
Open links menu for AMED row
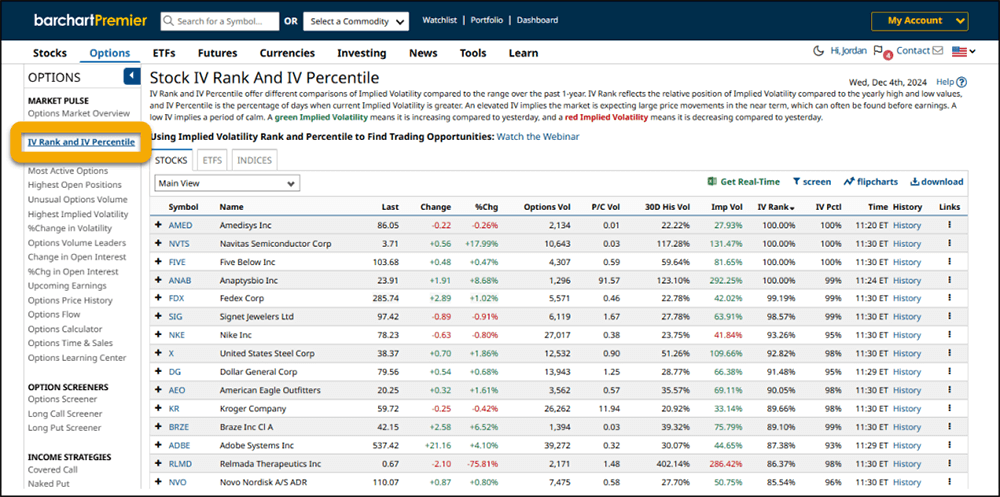click(x=950, y=225)
